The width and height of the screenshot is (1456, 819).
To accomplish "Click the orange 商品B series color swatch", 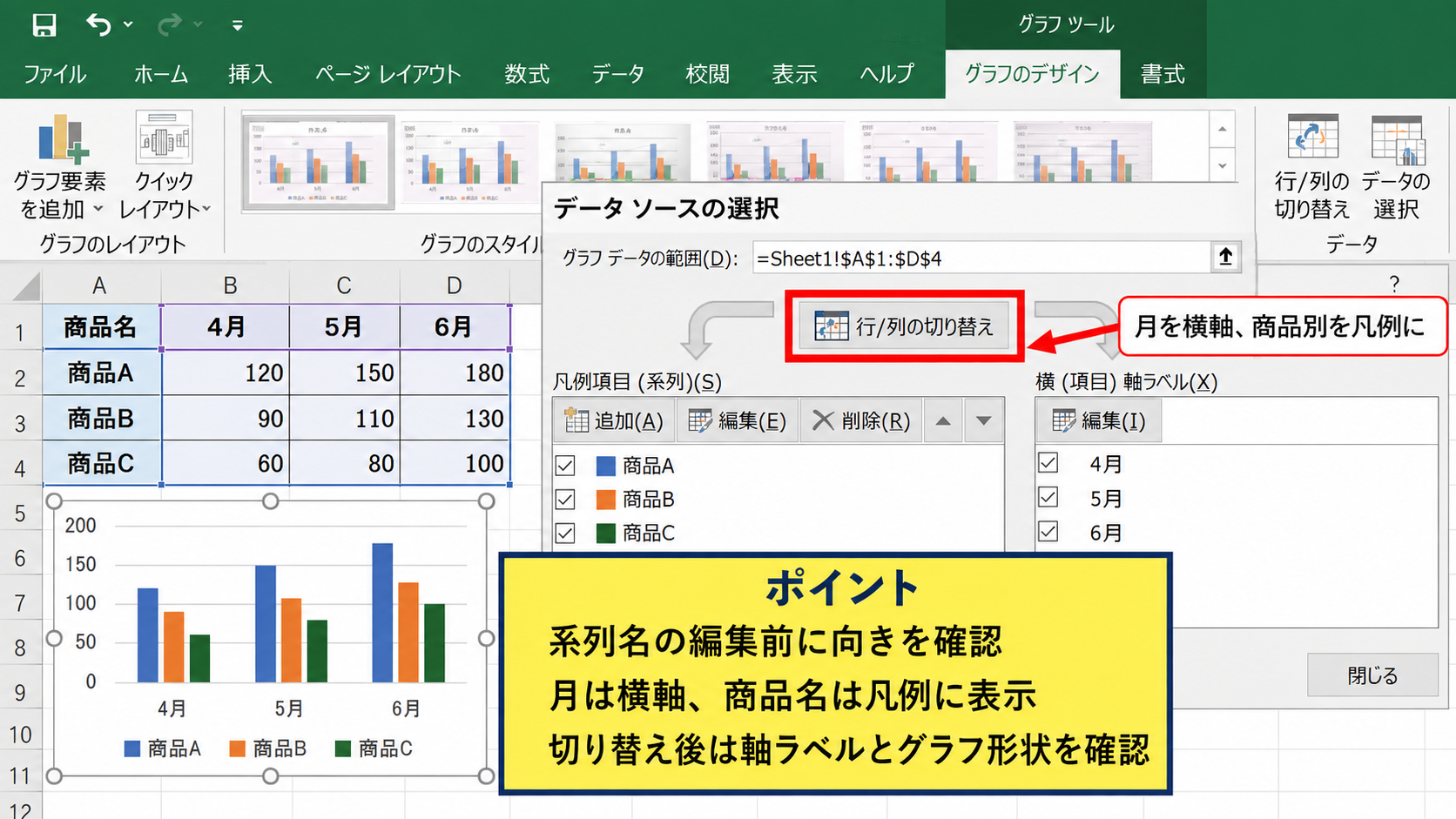I will click(x=606, y=500).
